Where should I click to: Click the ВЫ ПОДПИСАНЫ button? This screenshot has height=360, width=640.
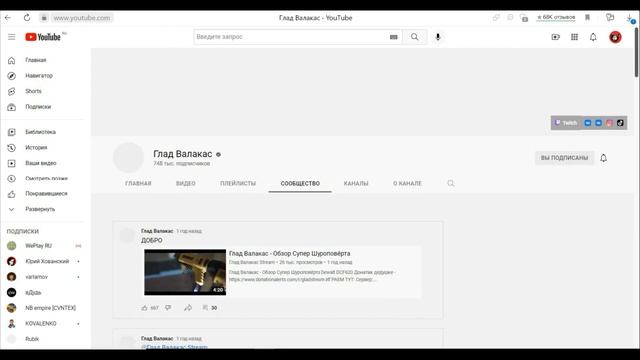[564, 158]
